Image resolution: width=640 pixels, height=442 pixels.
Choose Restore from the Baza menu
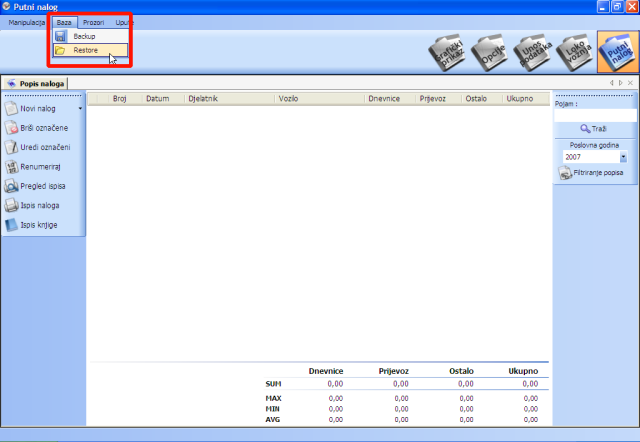91,50
